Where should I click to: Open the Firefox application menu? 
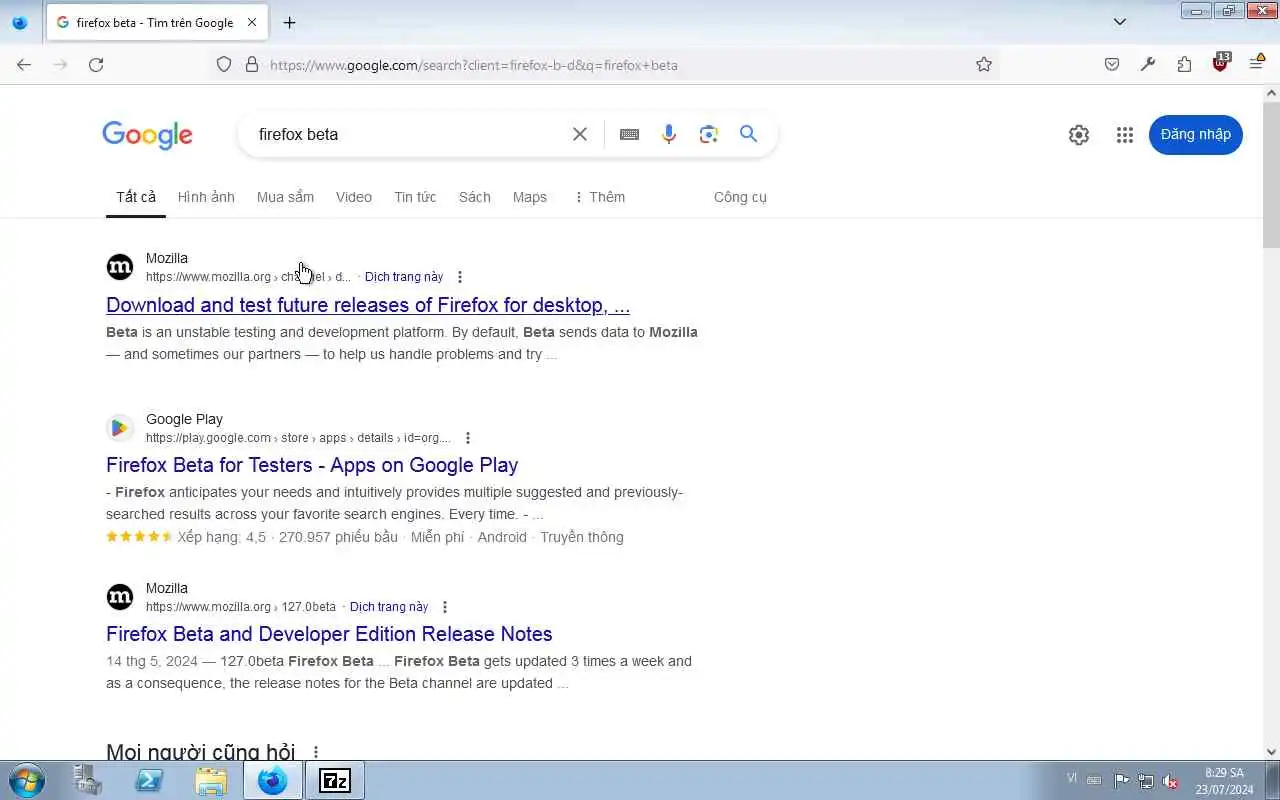pyautogui.click(x=1257, y=63)
